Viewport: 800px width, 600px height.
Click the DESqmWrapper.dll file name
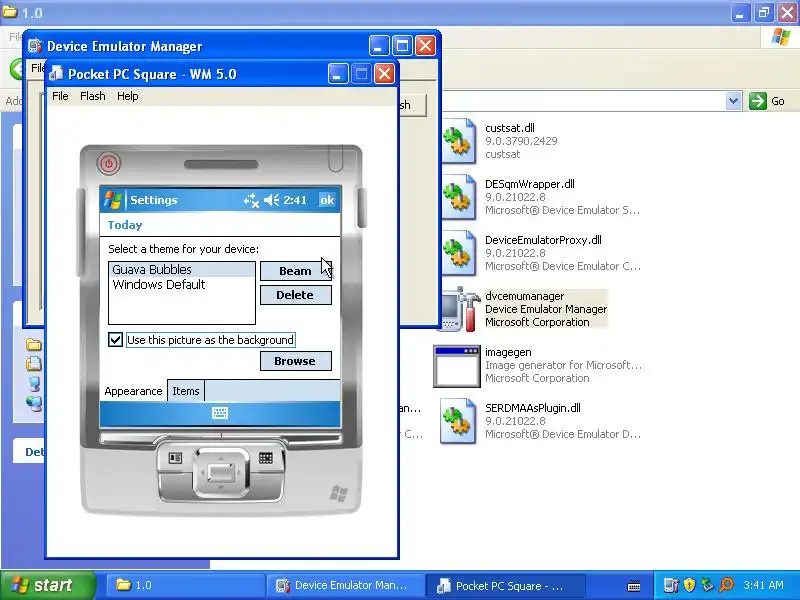pos(530,184)
